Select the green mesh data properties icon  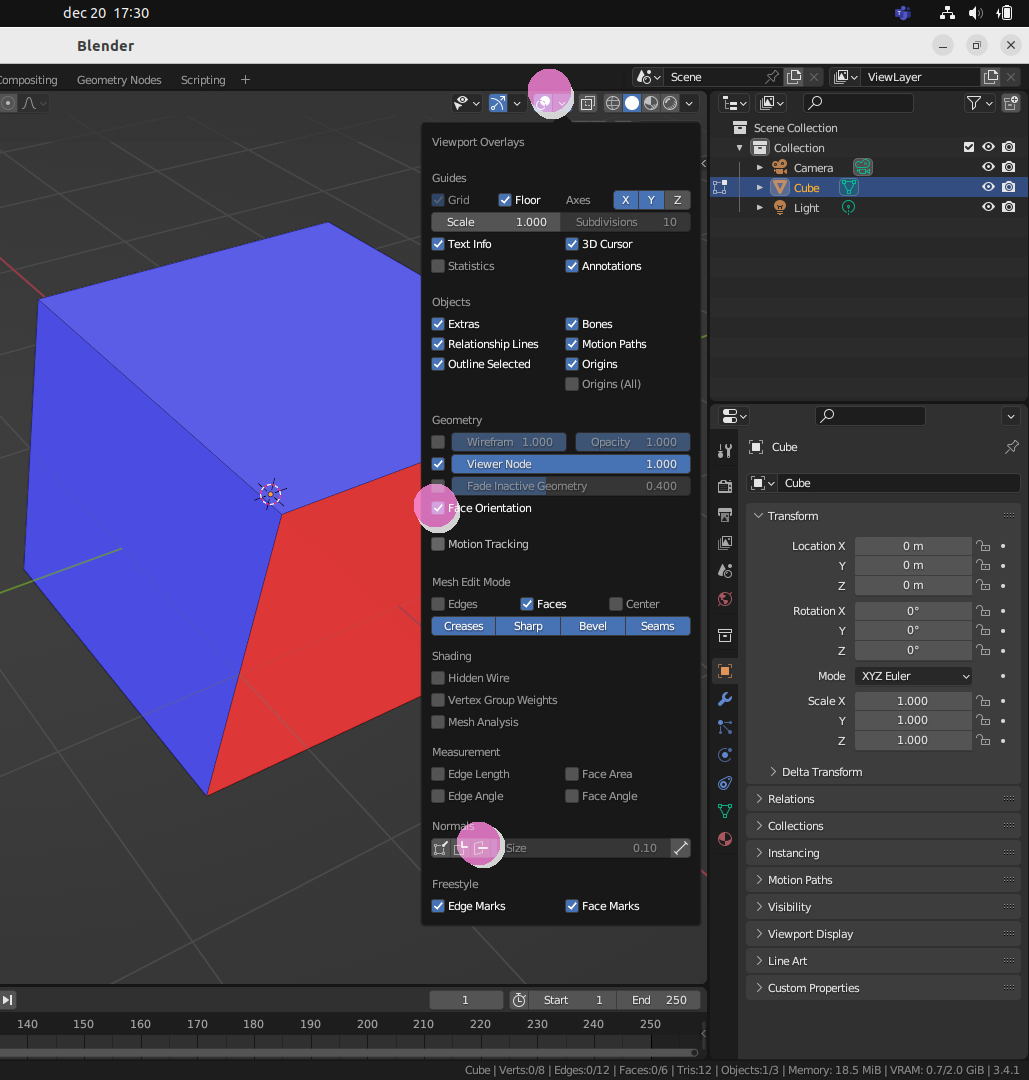point(724,811)
